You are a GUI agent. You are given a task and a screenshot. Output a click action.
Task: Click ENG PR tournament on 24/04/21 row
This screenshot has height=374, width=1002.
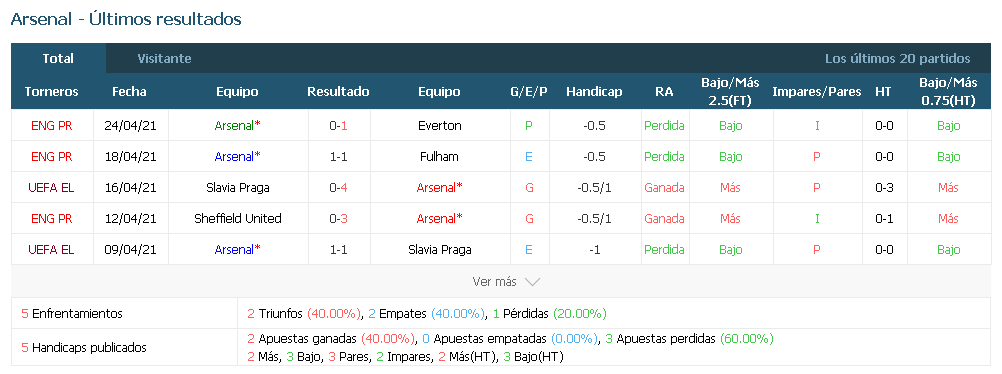(52, 126)
